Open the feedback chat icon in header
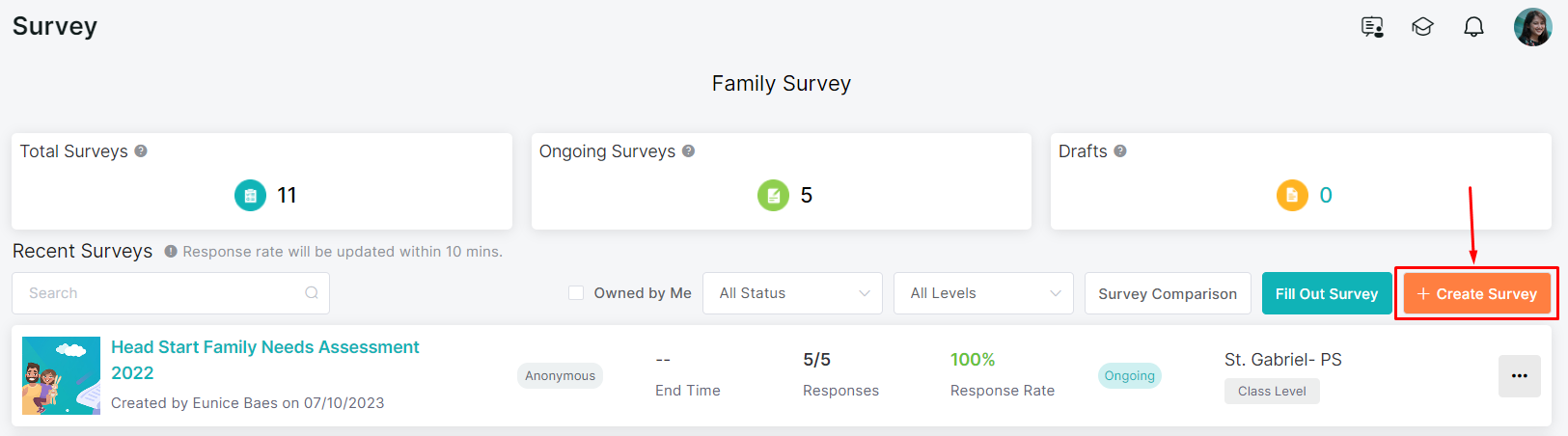The width and height of the screenshot is (1568, 436). (1372, 27)
